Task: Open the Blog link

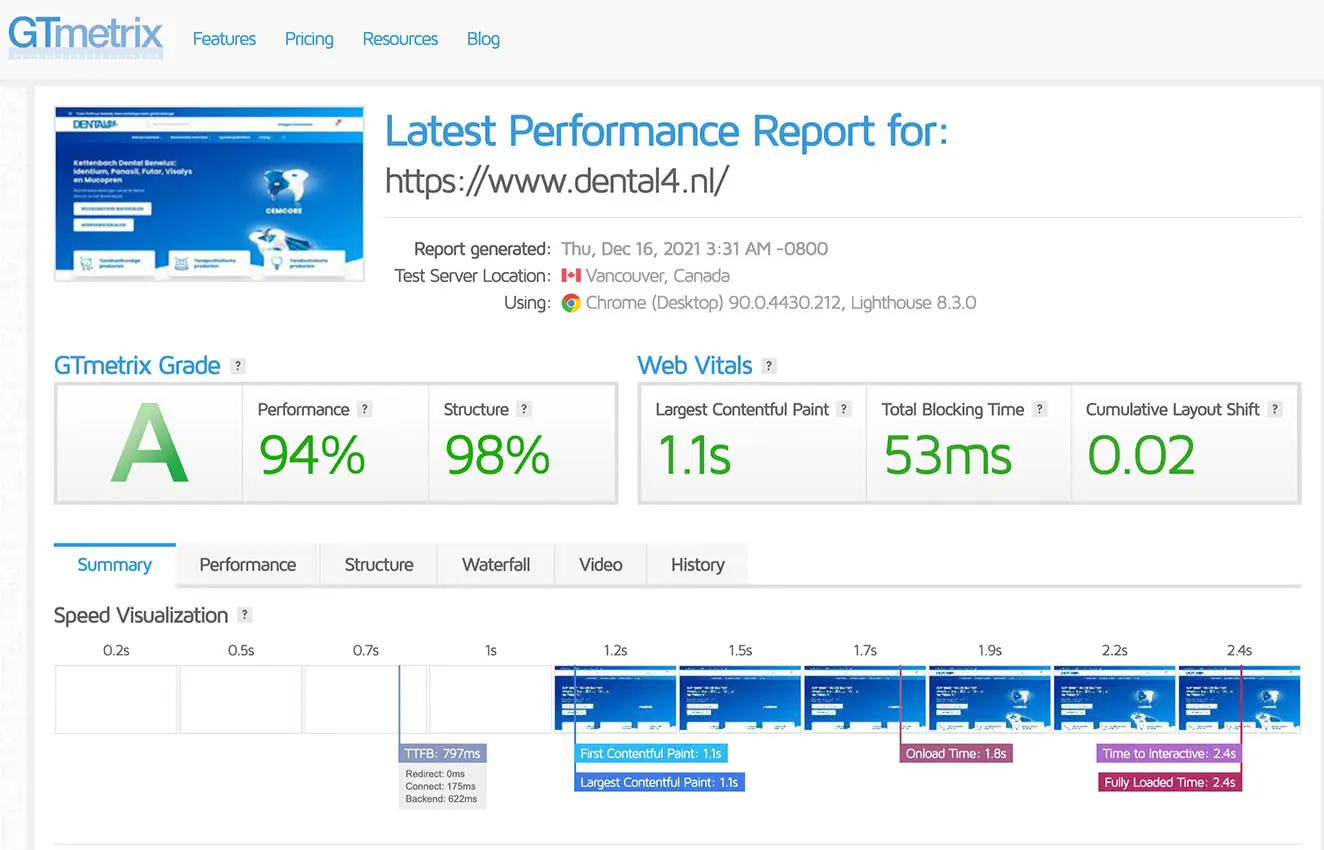Action: (x=483, y=39)
